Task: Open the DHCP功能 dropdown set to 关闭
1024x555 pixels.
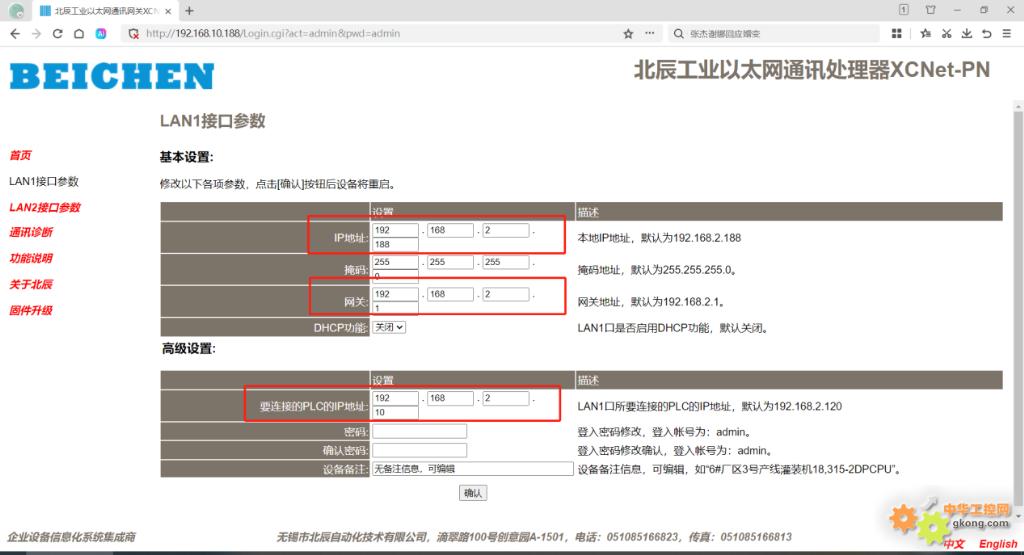Action: pos(389,327)
